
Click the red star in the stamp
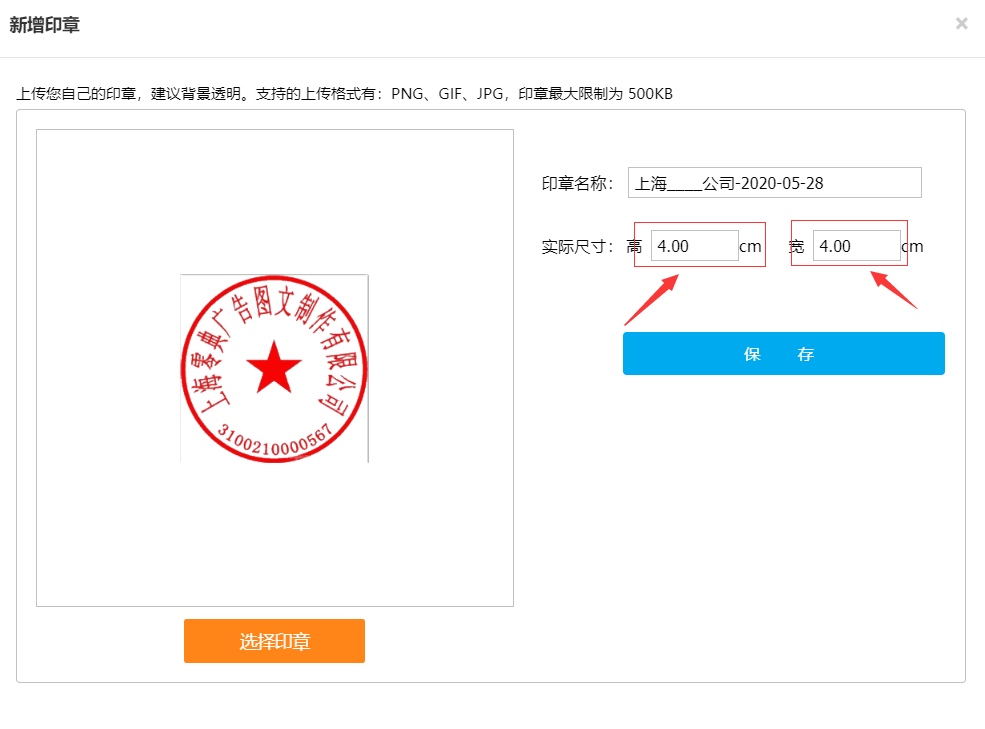273,367
